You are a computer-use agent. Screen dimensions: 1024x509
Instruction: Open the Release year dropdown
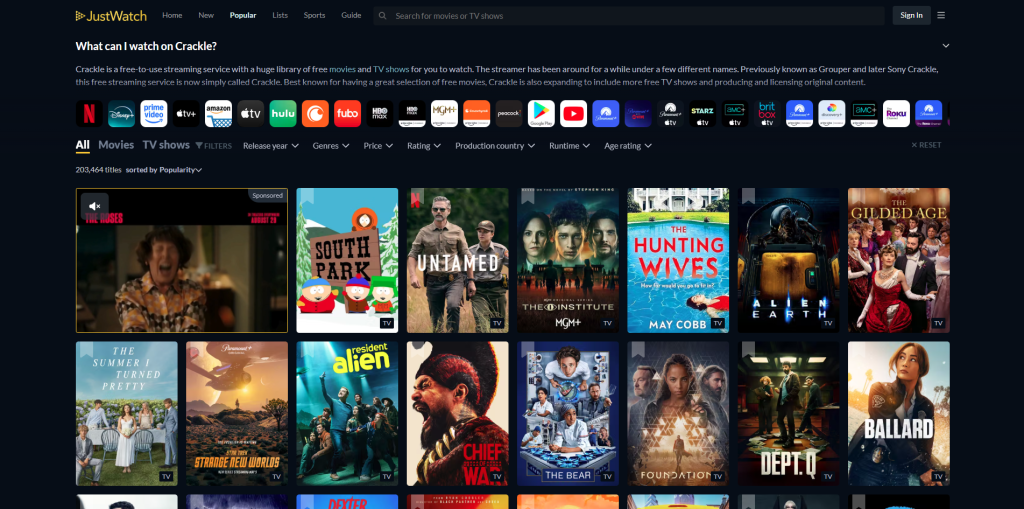[x=271, y=146]
